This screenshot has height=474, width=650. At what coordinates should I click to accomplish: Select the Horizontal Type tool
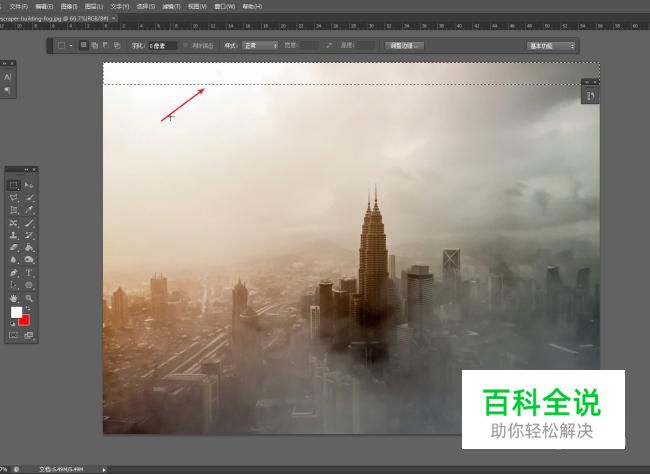[x=29, y=273]
